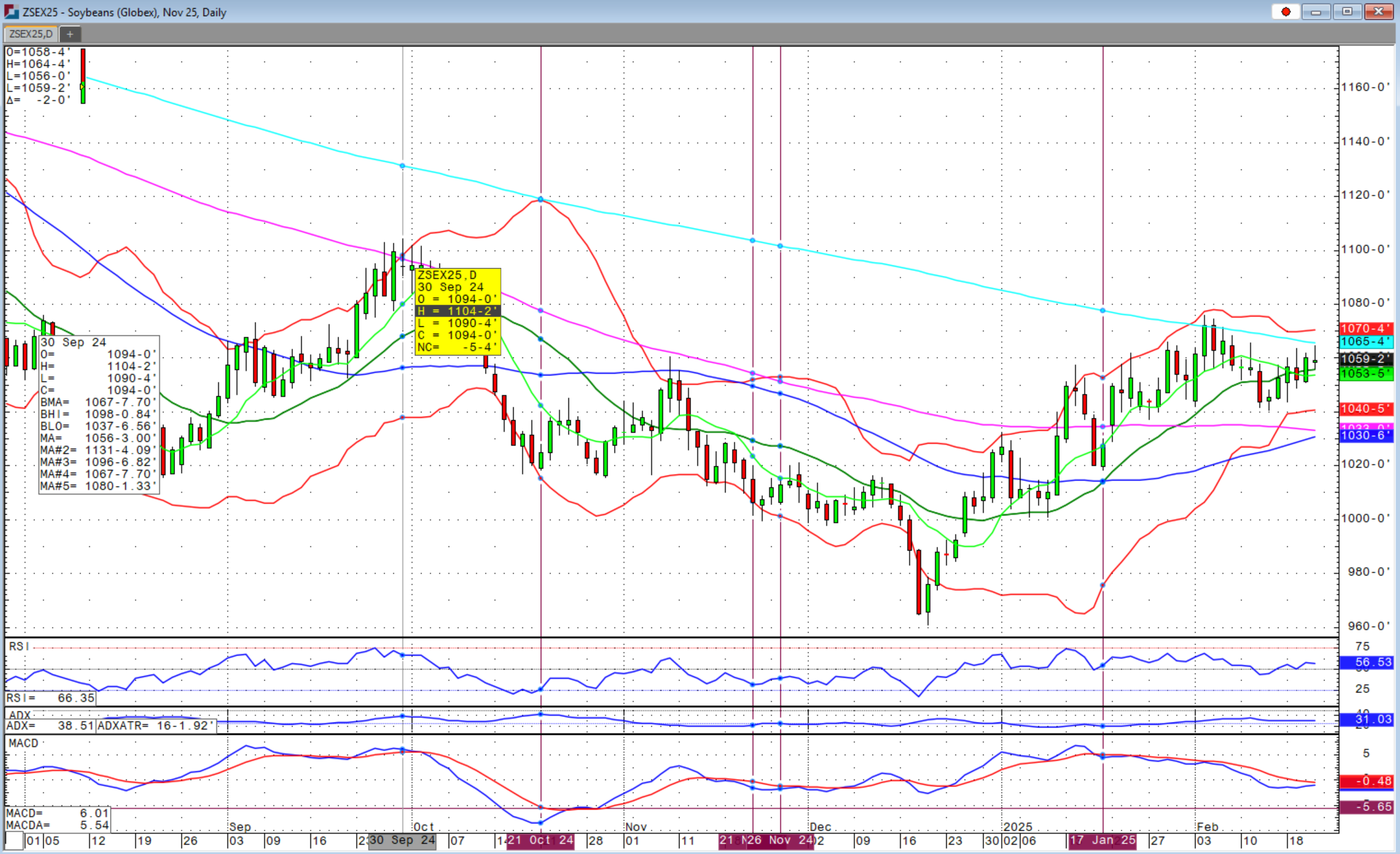Click the cyan 1065-4 price label

click(x=1365, y=342)
